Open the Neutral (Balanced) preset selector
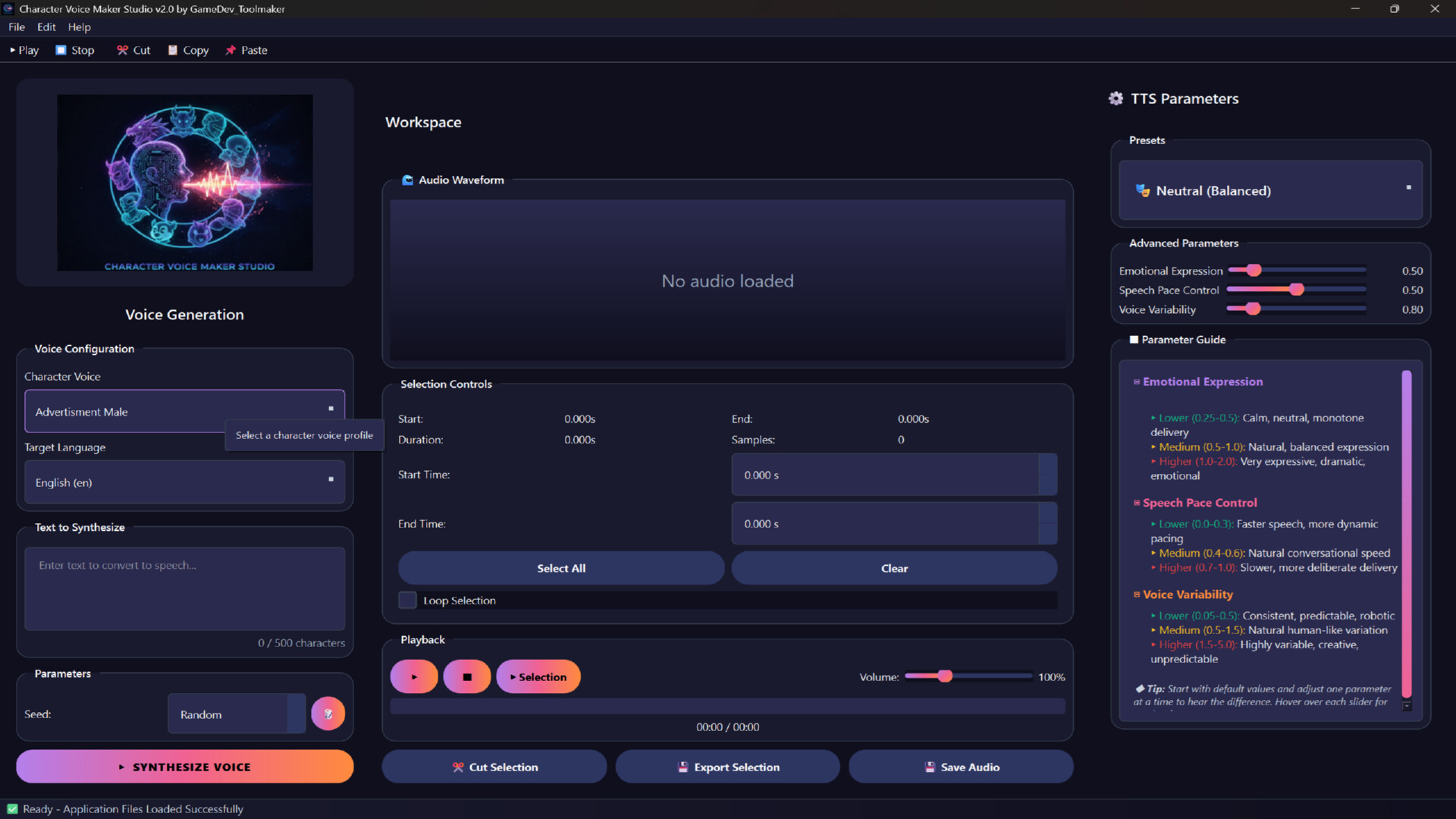The image size is (1456, 819). click(1270, 190)
